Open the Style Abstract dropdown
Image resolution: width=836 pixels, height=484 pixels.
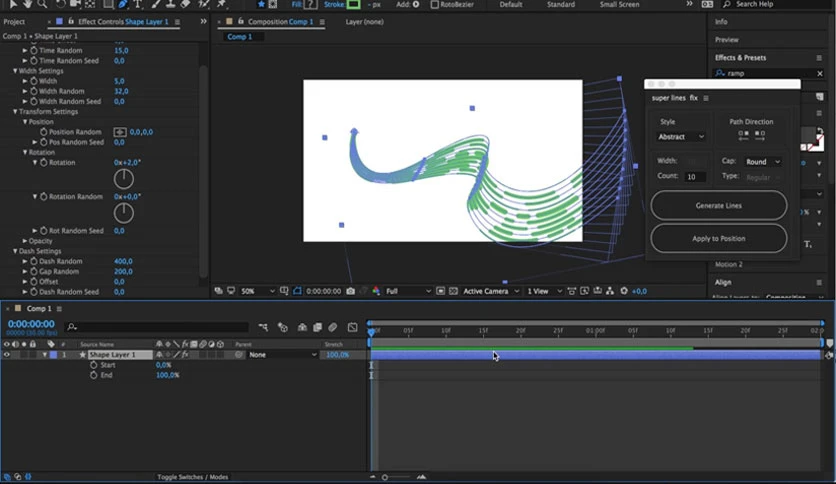pyautogui.click(x=681, y=137)
